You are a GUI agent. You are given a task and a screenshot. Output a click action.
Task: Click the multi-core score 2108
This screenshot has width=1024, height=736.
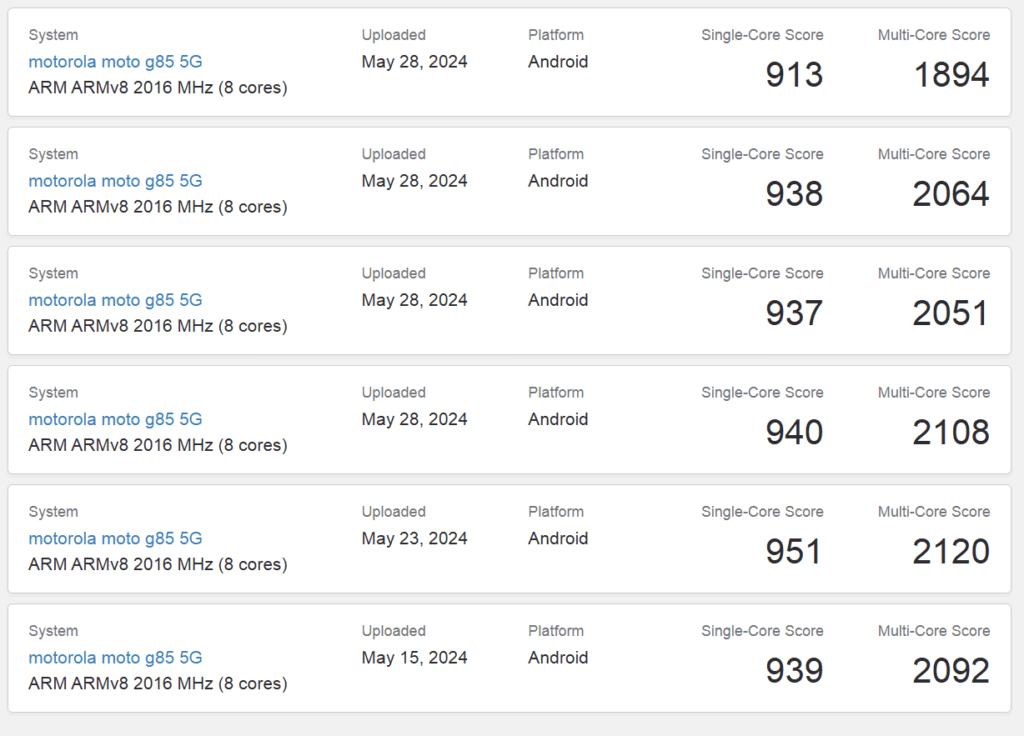click(x=952, y=432)
